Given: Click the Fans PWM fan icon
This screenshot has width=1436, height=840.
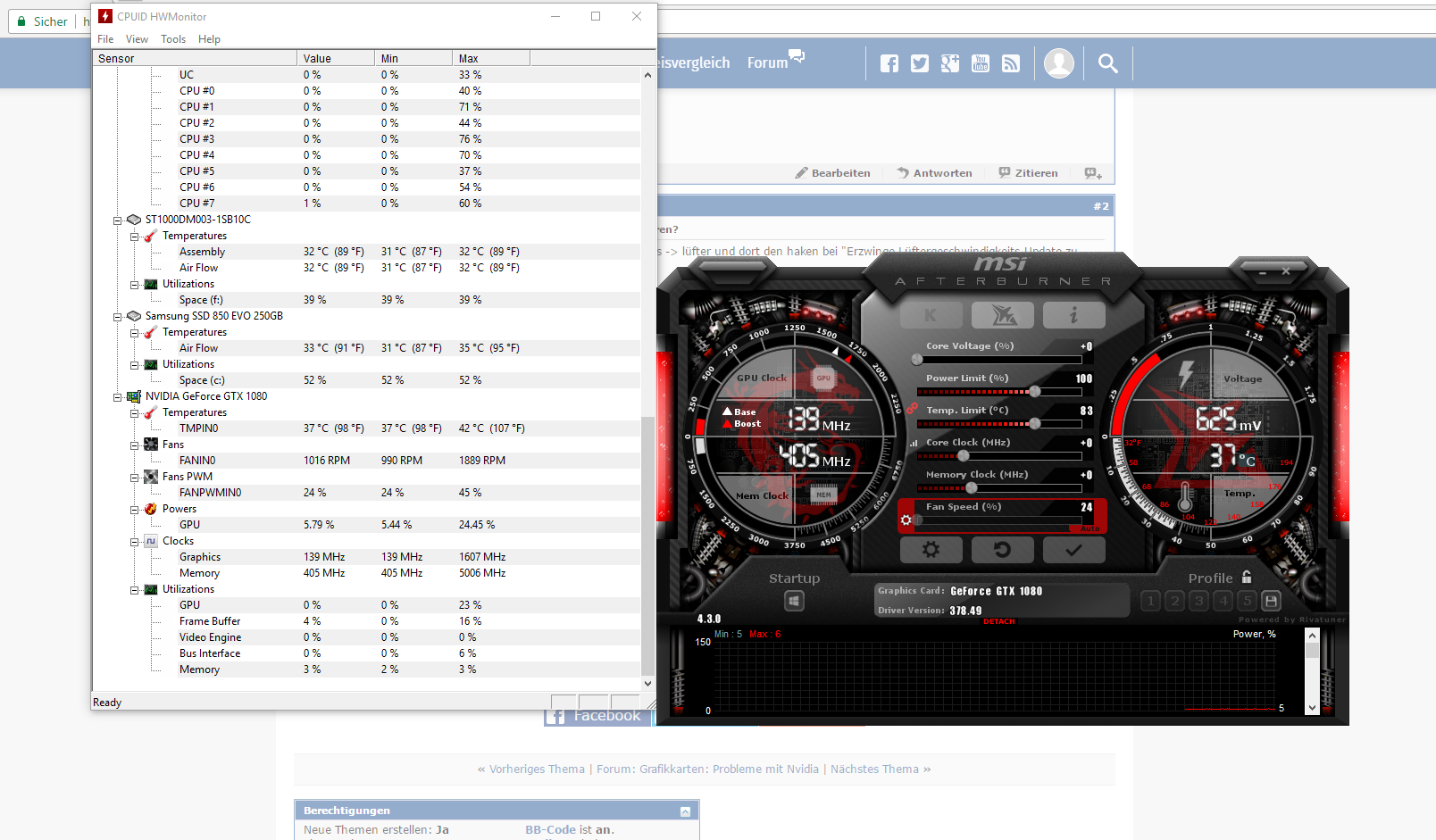Looking at the screenshot, I should [x=151, y=477].
